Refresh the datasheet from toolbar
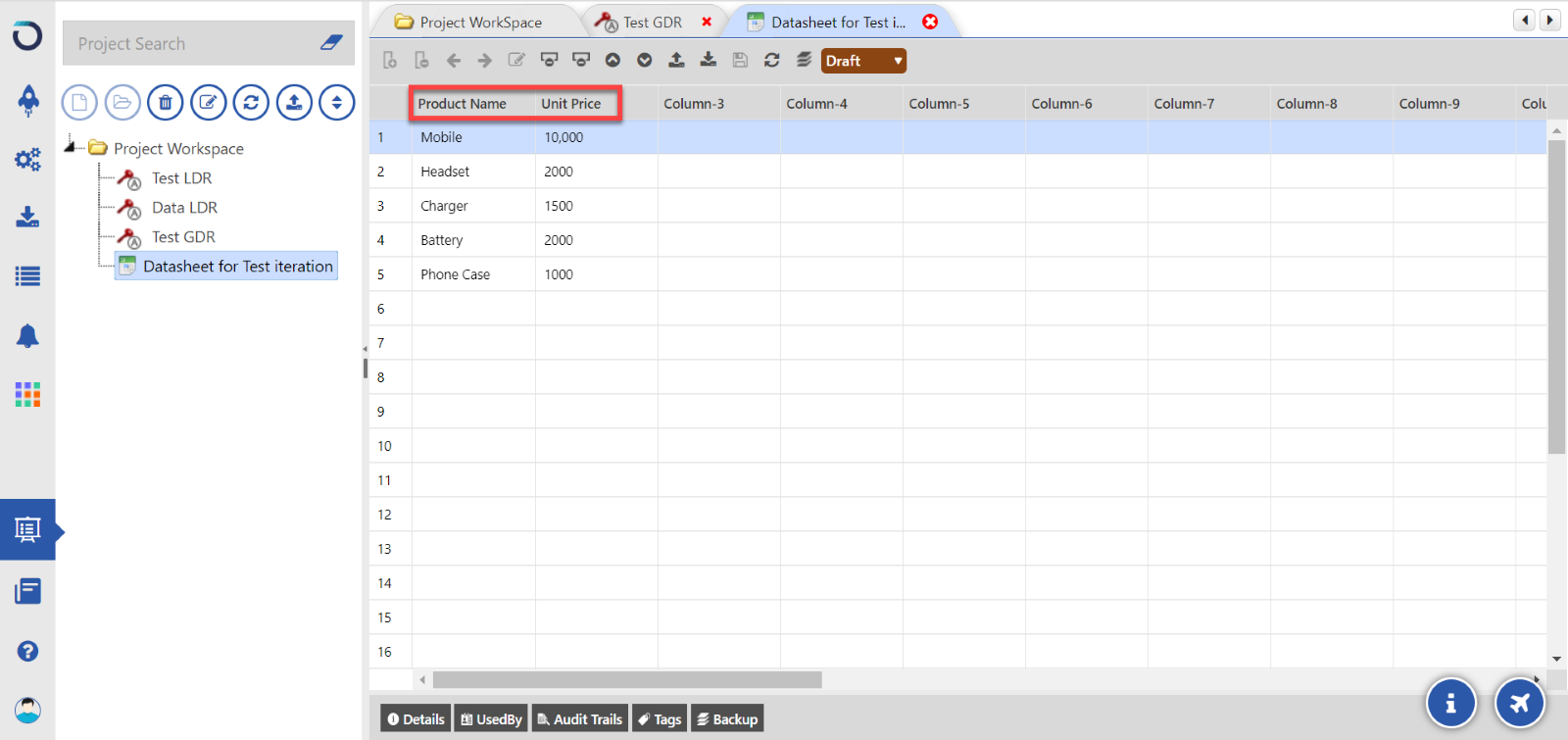 (772, 61)
